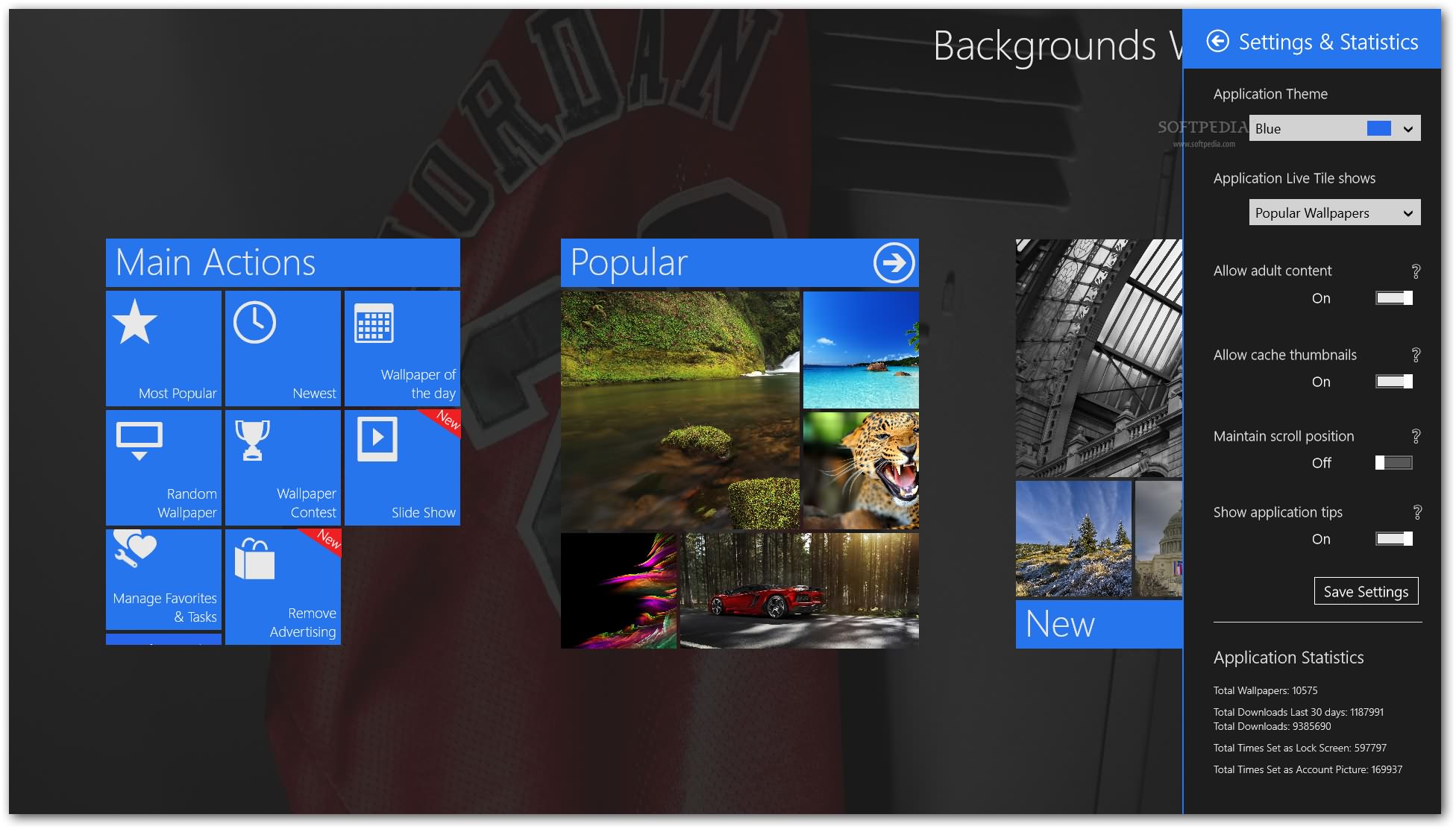1456x829 pixels.
Task: Open the Capitol building wallpaper thumbnail
Action: coord(1158,538)
